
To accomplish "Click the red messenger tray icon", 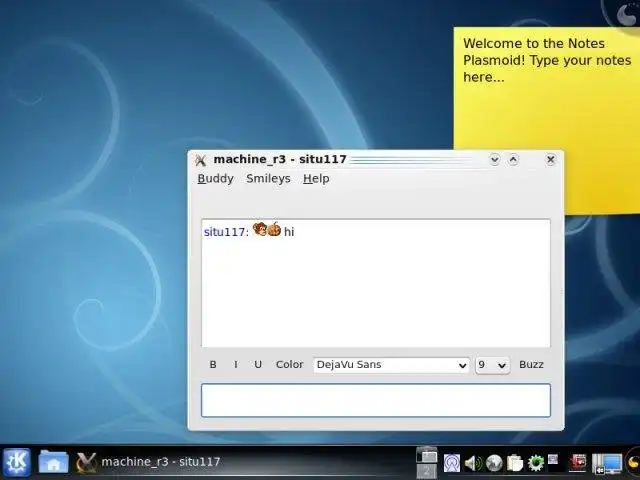I will coord(577,462).
